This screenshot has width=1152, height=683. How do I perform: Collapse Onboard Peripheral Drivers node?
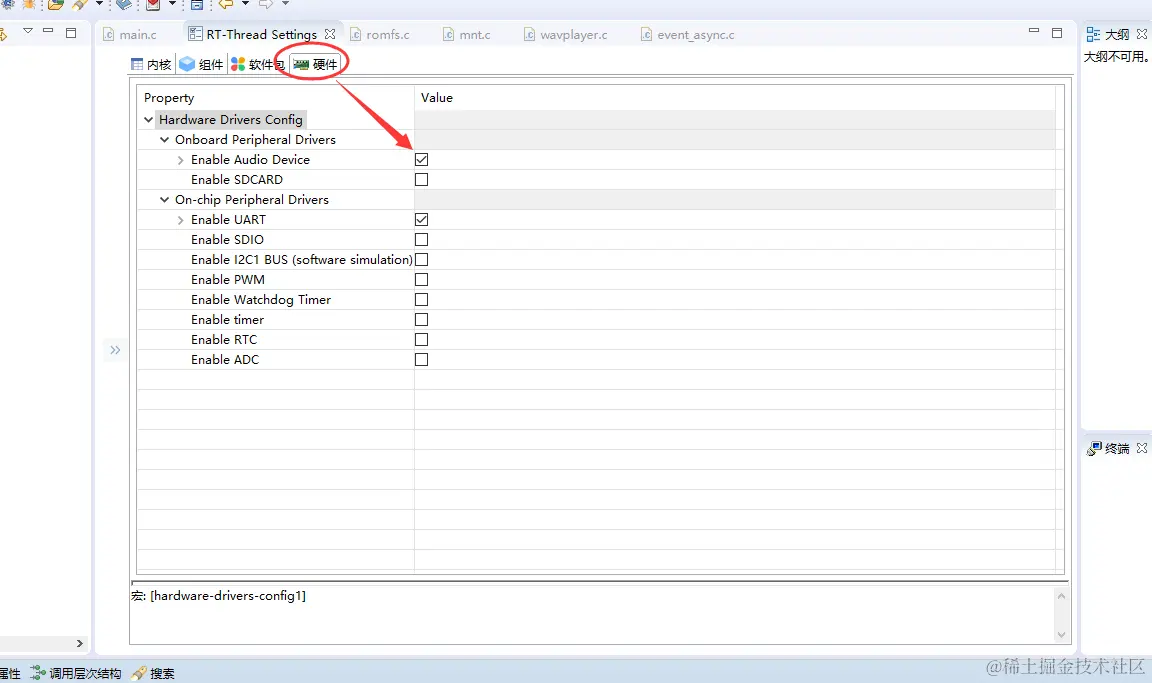(x=165, y=140)
